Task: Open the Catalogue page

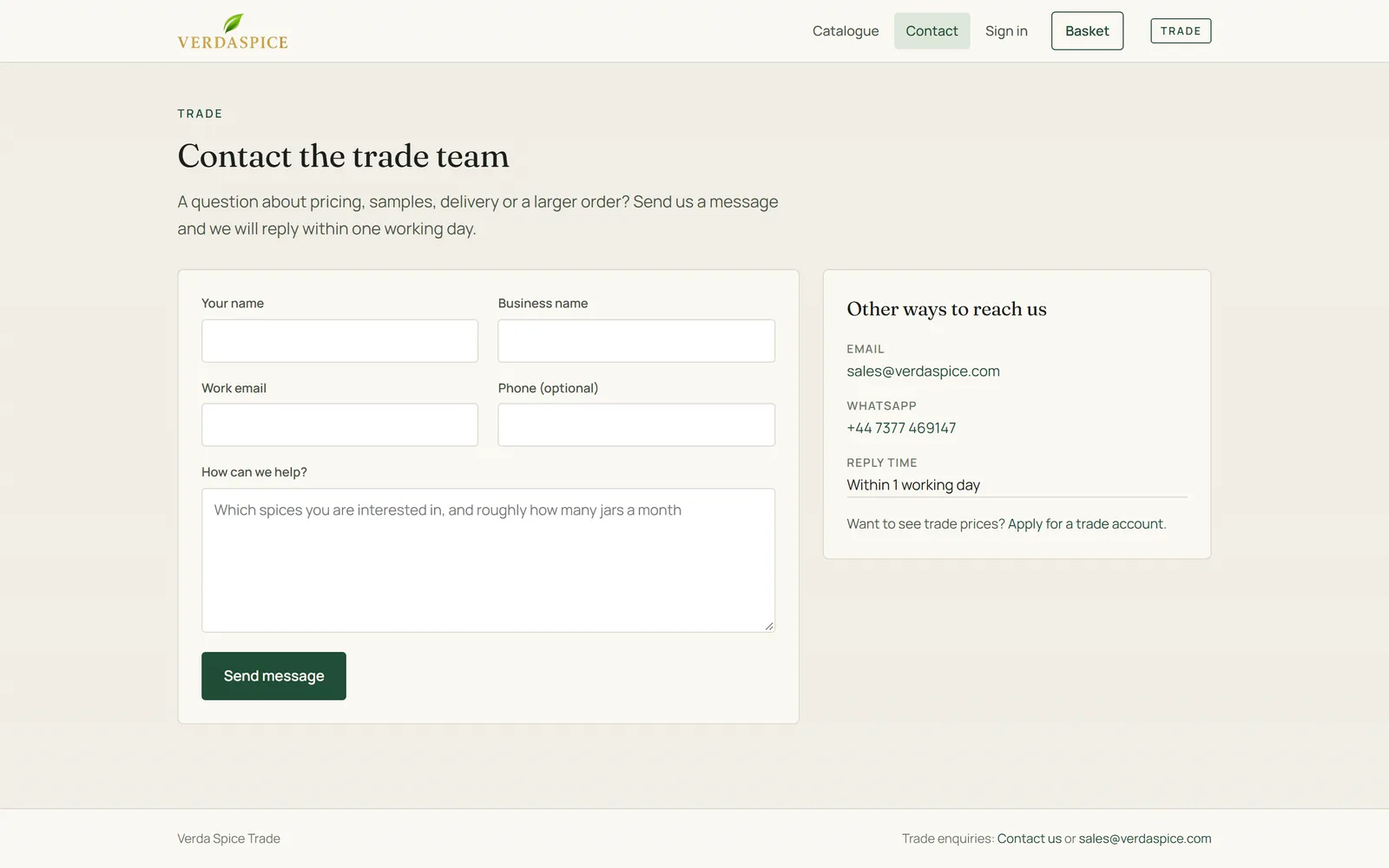Action: [x=846, y=31]
